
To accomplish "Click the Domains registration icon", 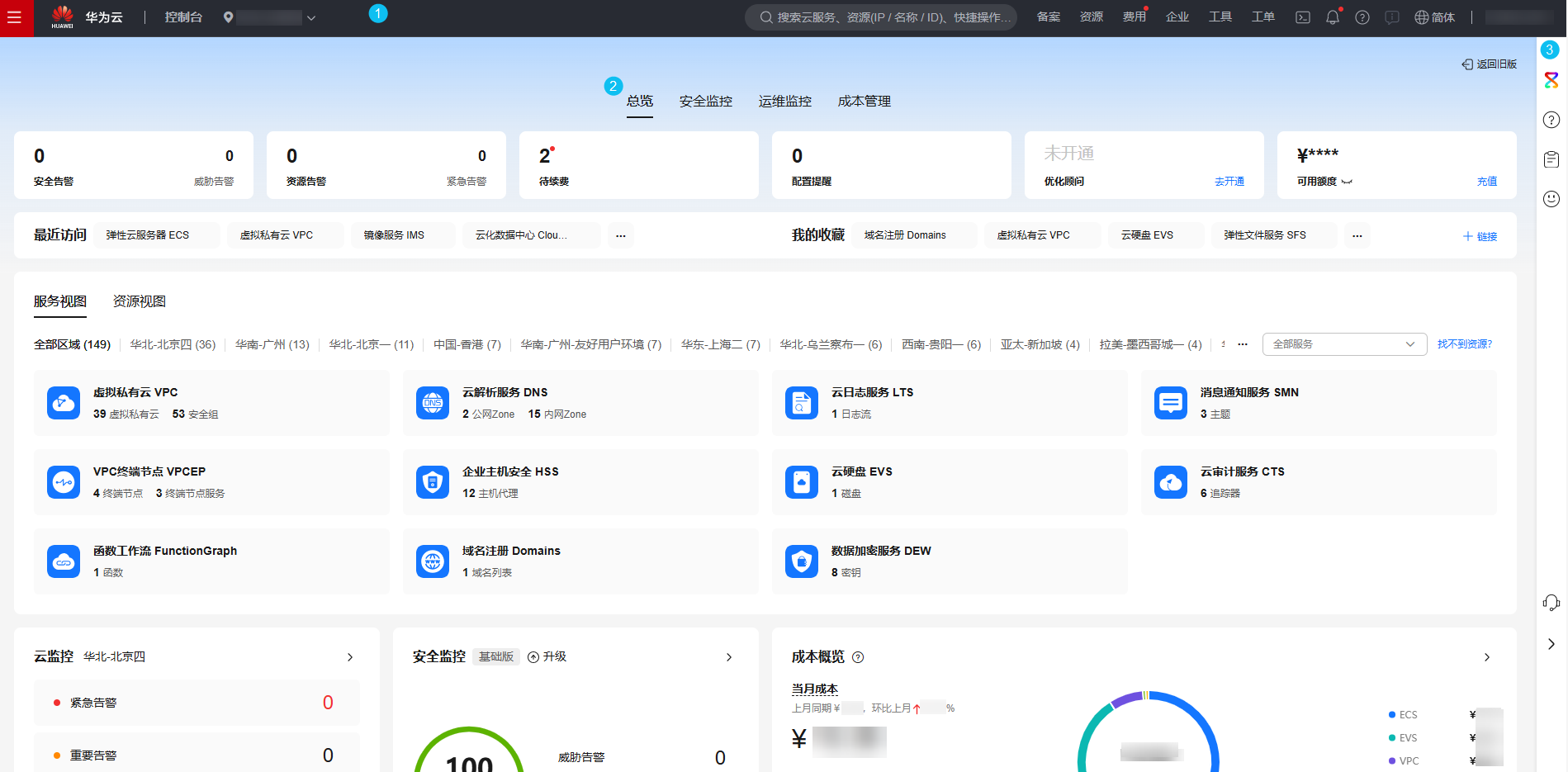I will 433,561.
